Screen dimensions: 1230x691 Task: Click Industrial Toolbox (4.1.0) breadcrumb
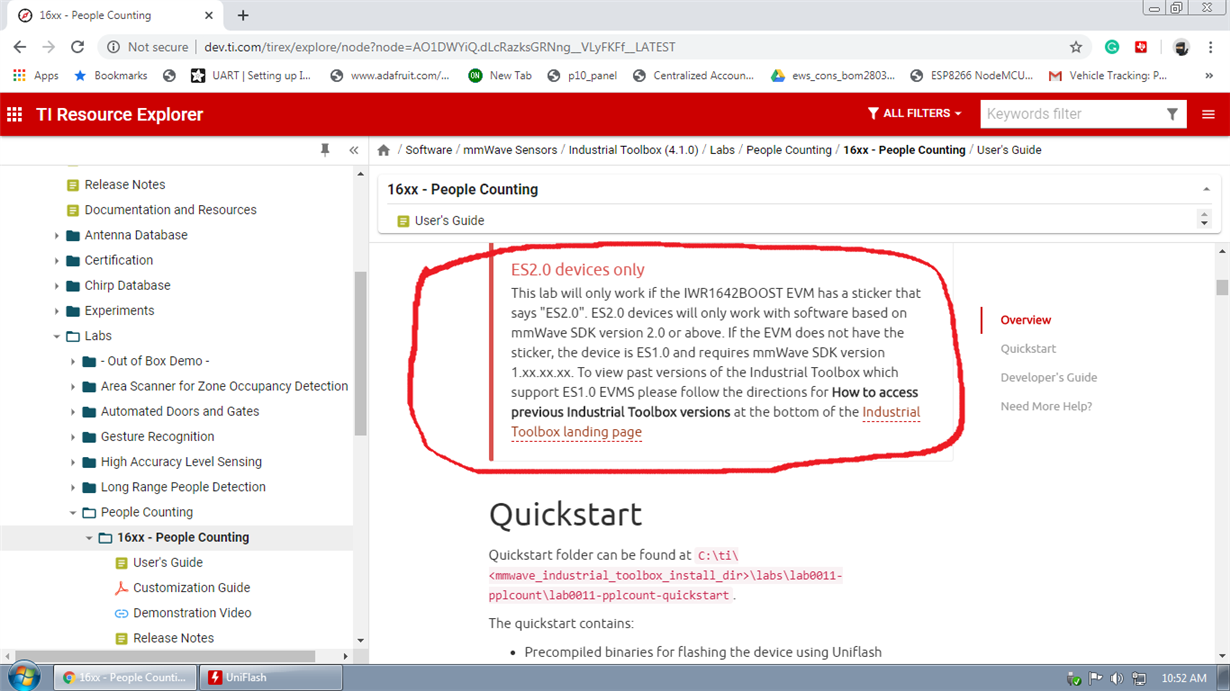click(633, 150)
